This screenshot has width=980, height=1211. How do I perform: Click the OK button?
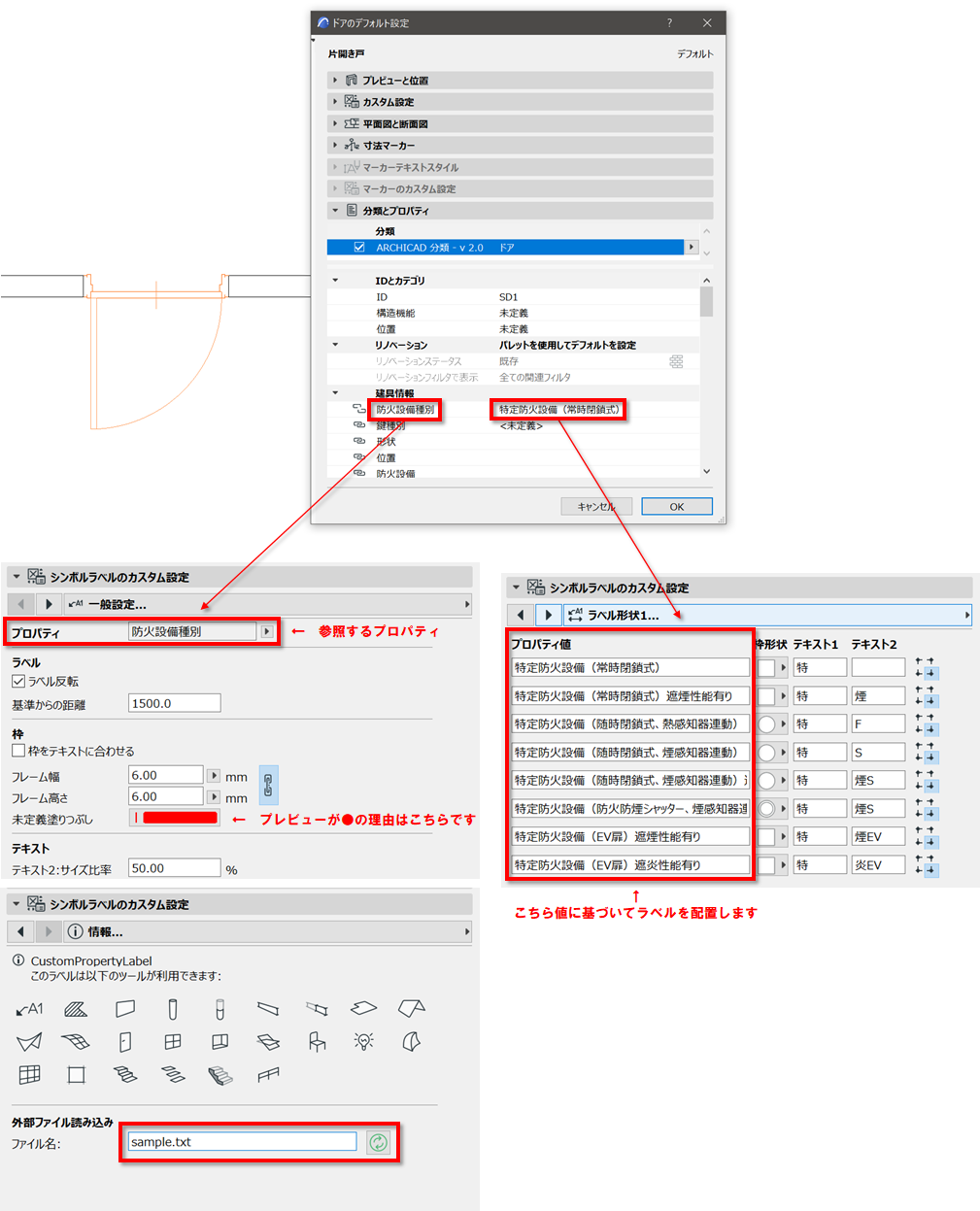[677, 507]
